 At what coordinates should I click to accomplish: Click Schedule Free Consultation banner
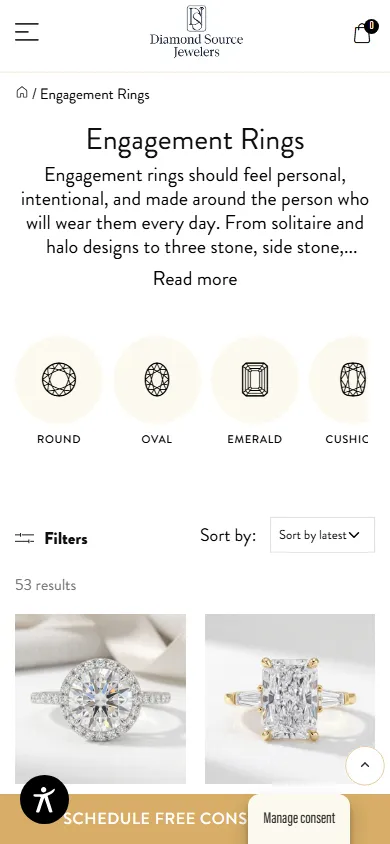[155, 819]
